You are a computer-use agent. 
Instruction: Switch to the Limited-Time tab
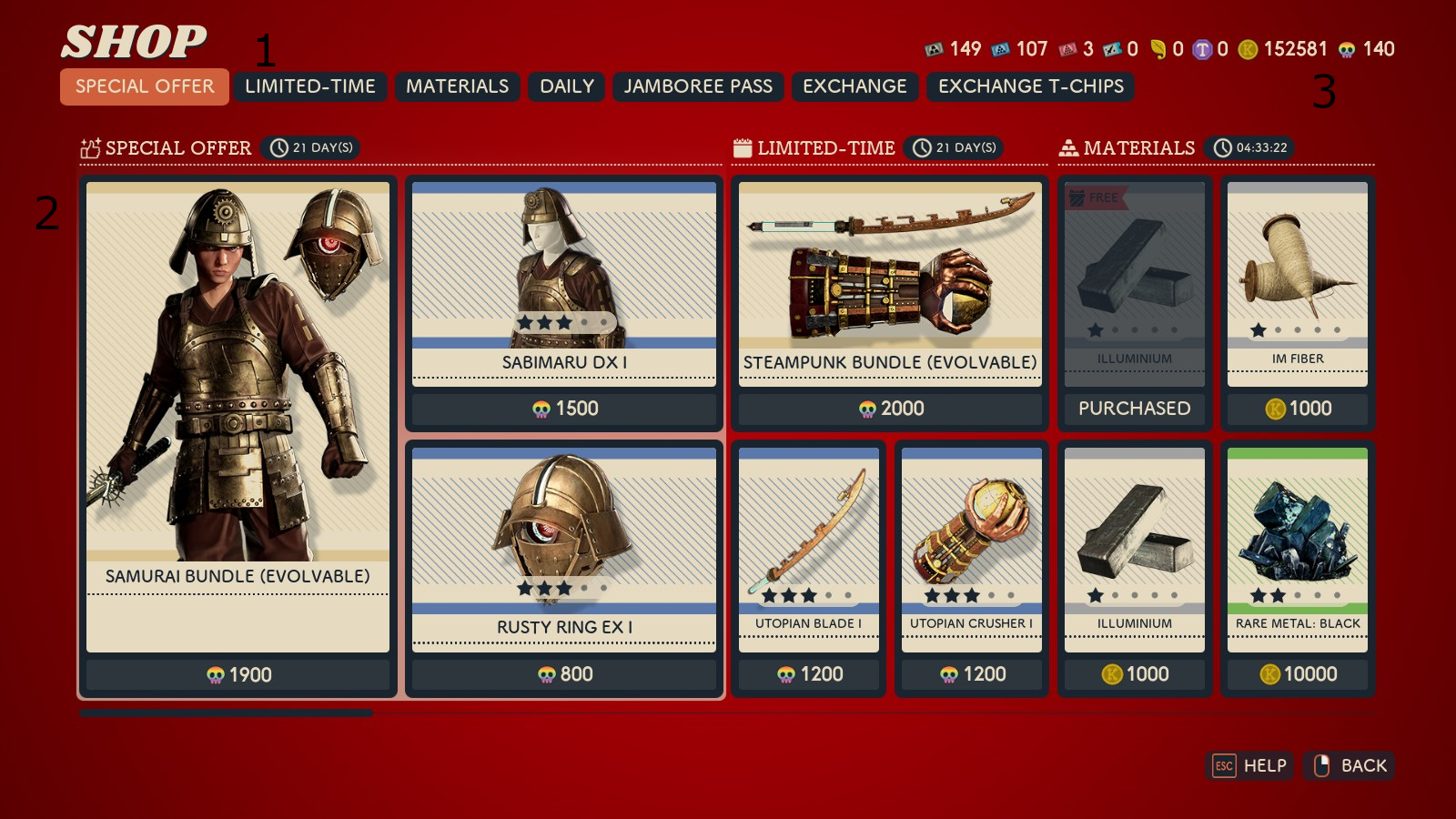point(310,86)
